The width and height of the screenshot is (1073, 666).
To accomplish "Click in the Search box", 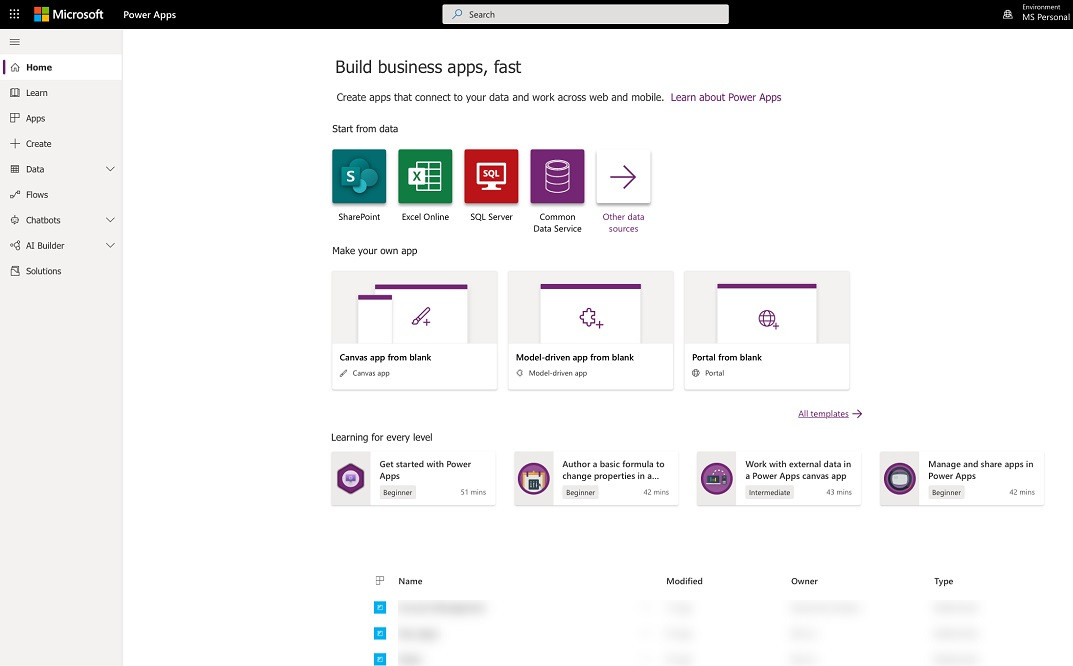I will pyautogui.click(x=586, y=14).
